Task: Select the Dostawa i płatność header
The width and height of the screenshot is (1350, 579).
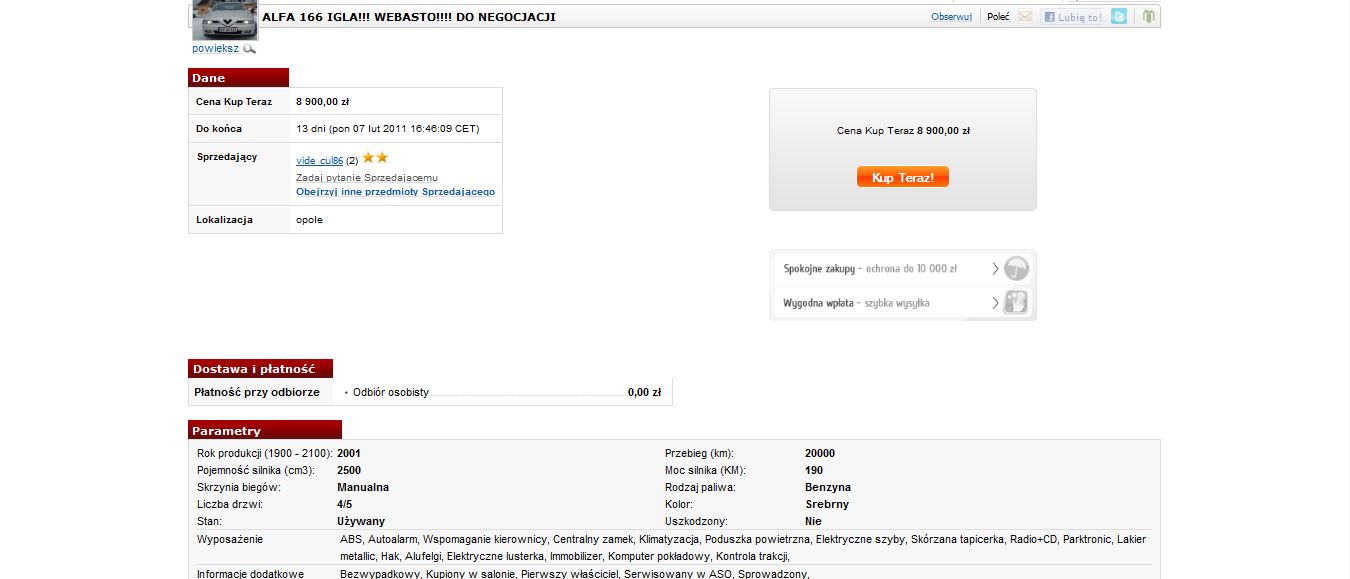Action: (260, 369)
